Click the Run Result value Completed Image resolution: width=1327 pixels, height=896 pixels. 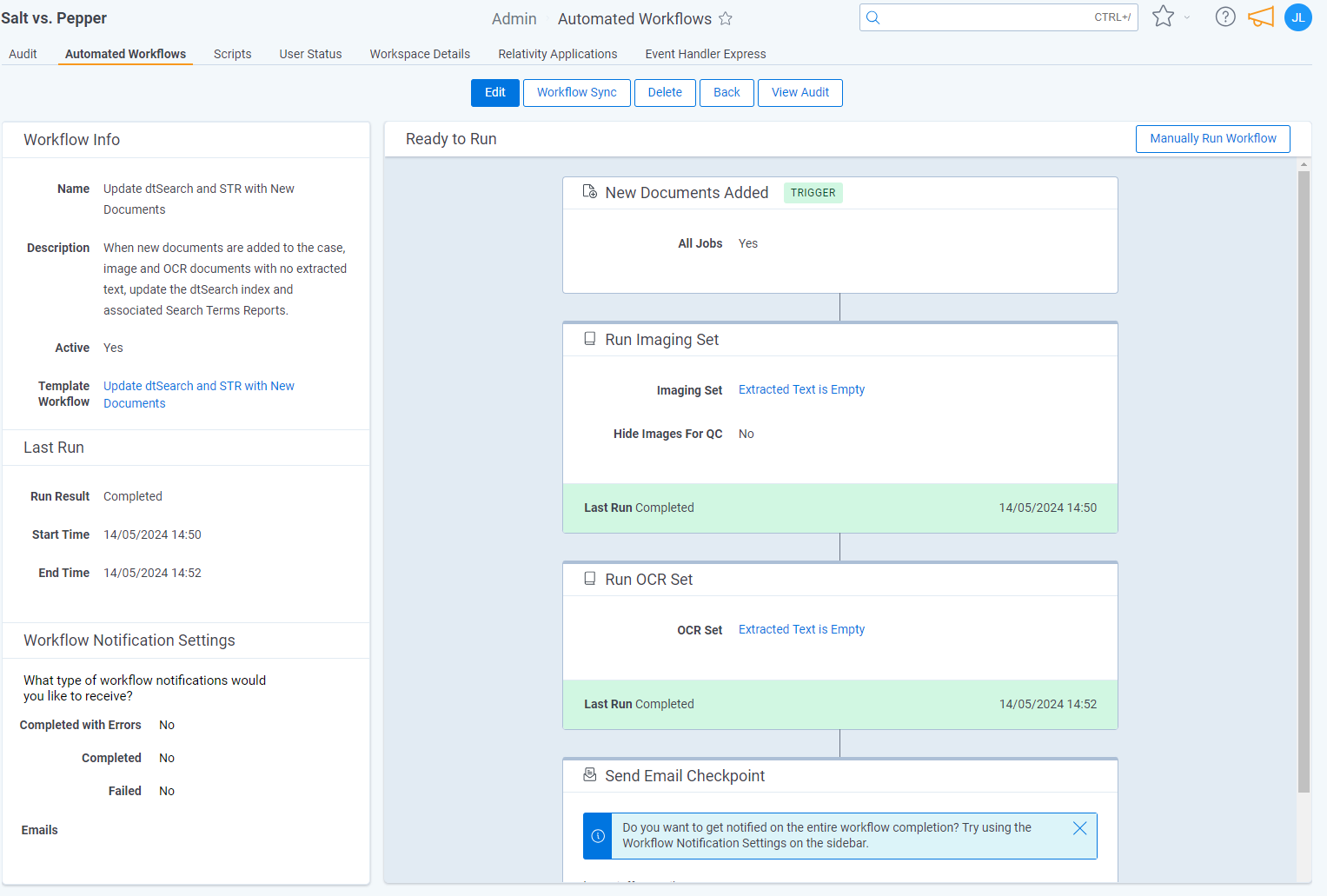click(x=133, y=496)
